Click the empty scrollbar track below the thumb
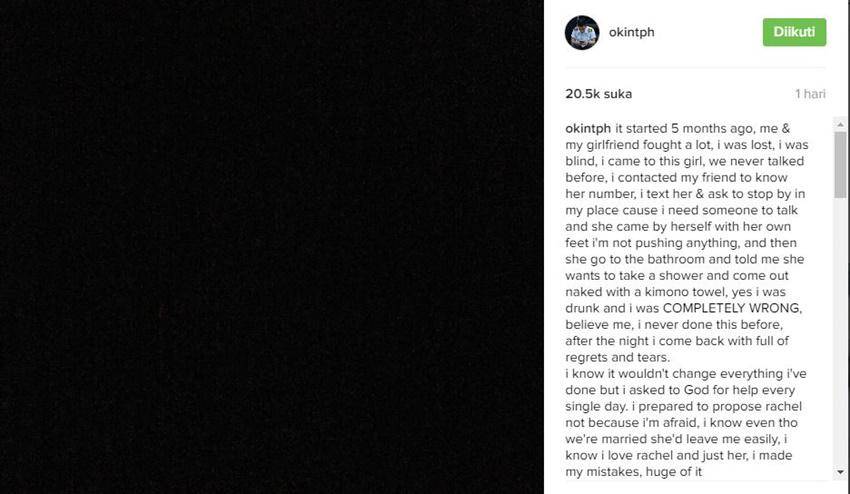850x494 pixels. pyautogui.click(x=840, y=332)
